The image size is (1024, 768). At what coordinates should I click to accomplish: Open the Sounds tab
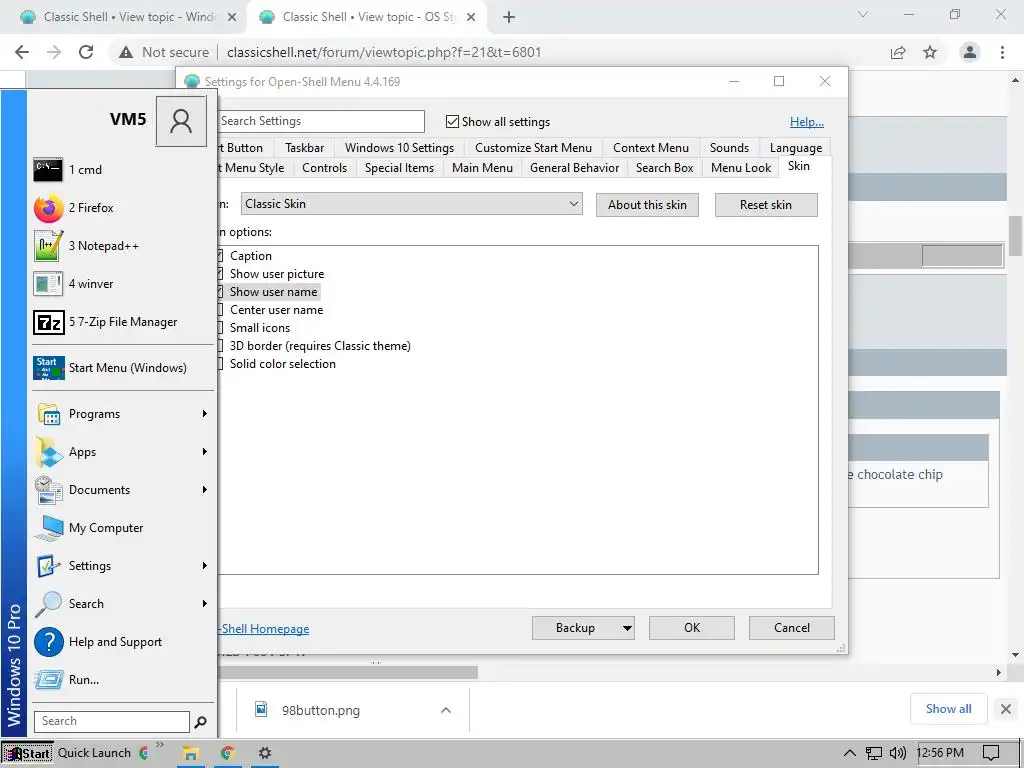click(x=729, y=148)
